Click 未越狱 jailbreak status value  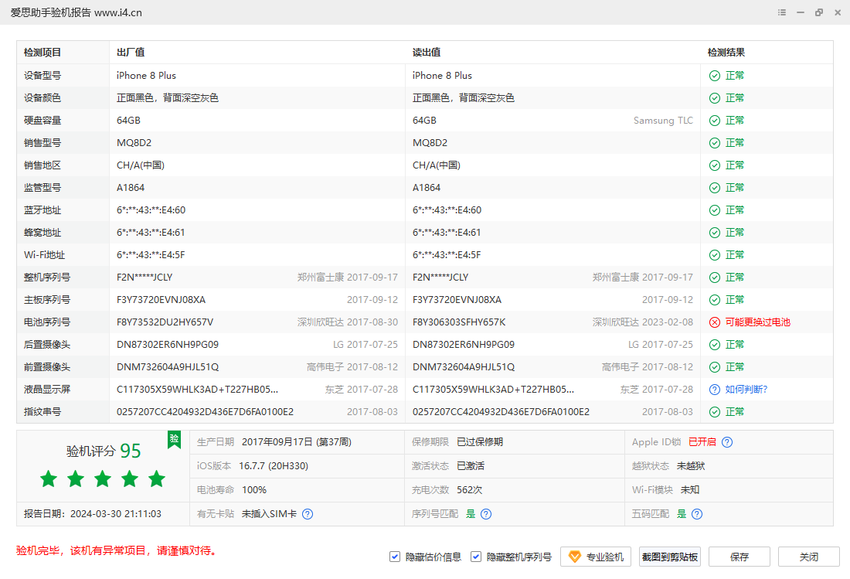pos(691,466)
